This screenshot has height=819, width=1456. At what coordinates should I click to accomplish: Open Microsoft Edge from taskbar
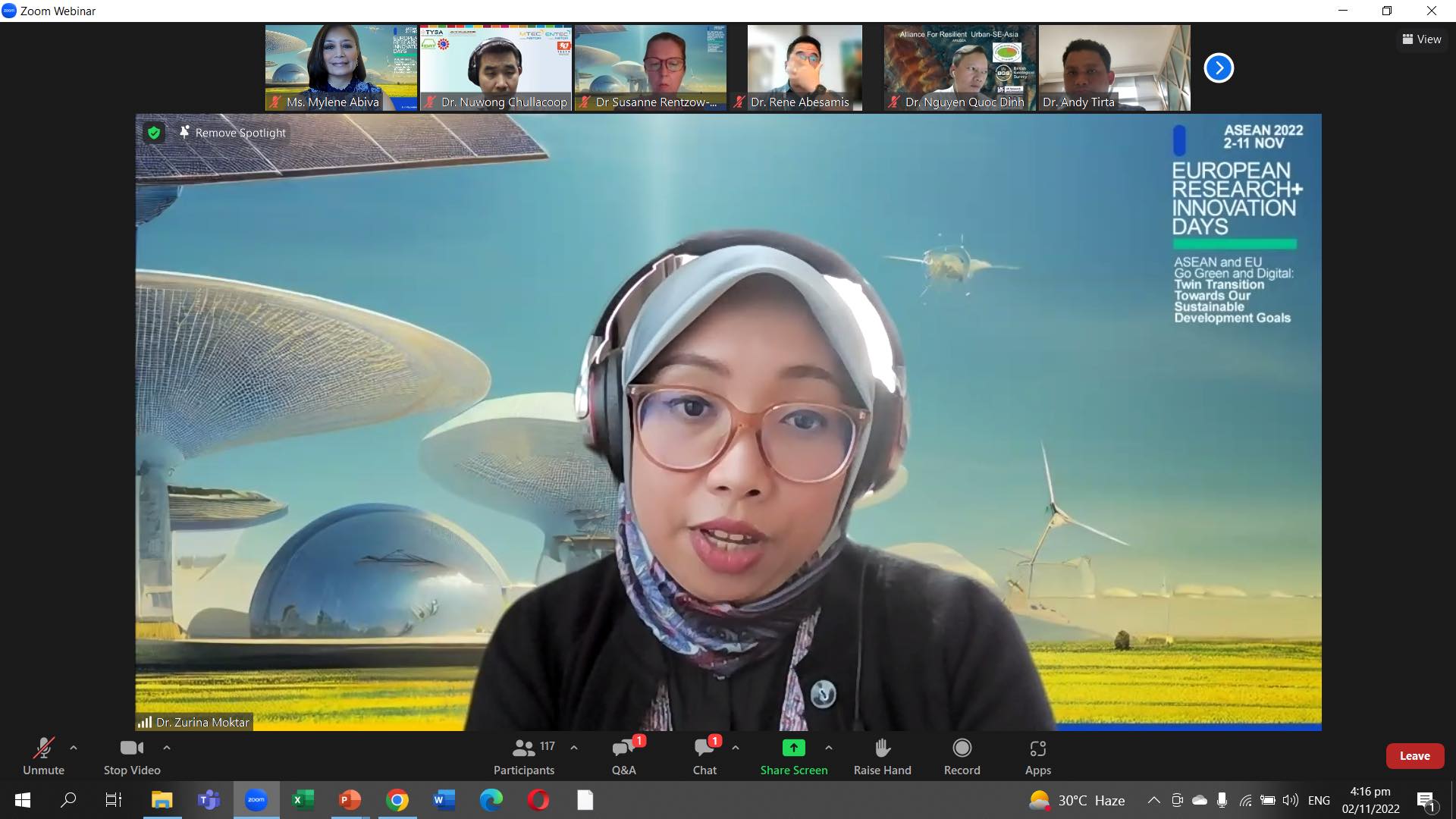click(491, 800)
